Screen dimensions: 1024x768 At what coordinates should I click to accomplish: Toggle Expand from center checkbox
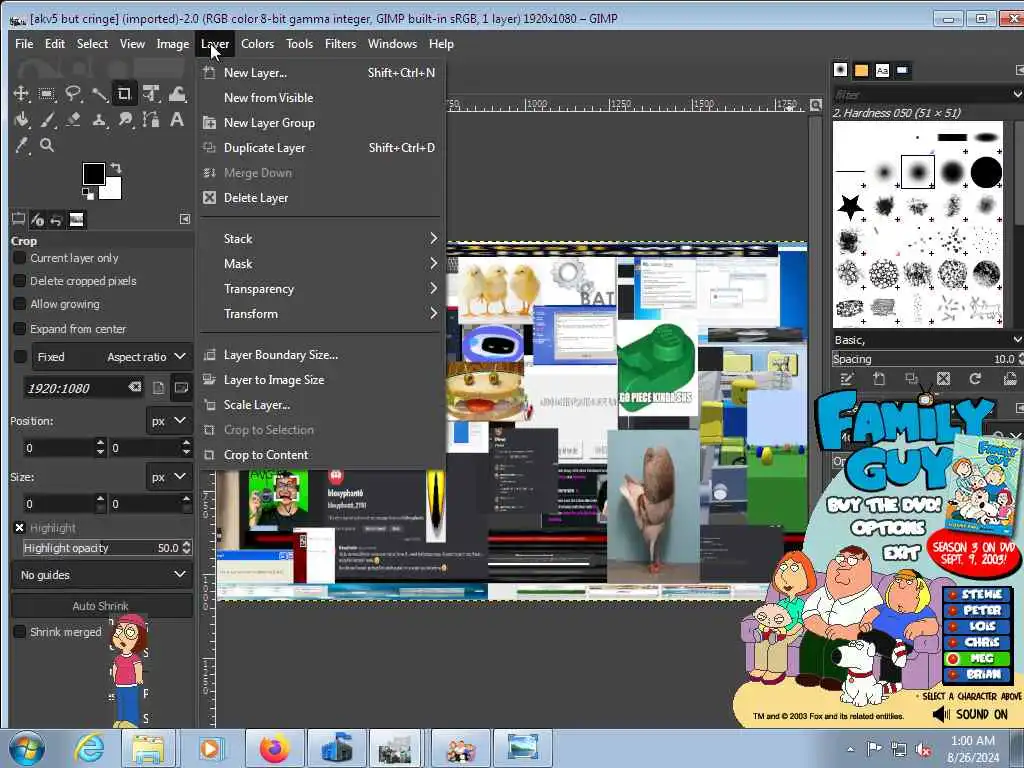pyautogui.click(x=20, y=328)
